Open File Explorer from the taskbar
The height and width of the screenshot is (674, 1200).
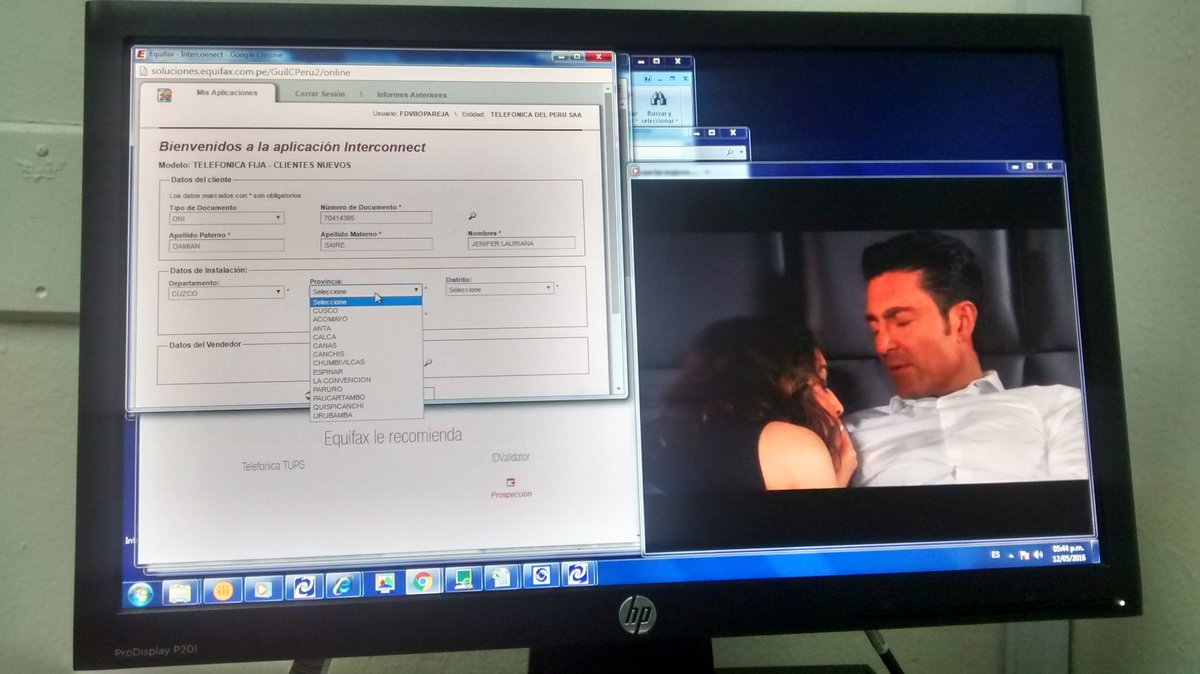tap(180, 593)
